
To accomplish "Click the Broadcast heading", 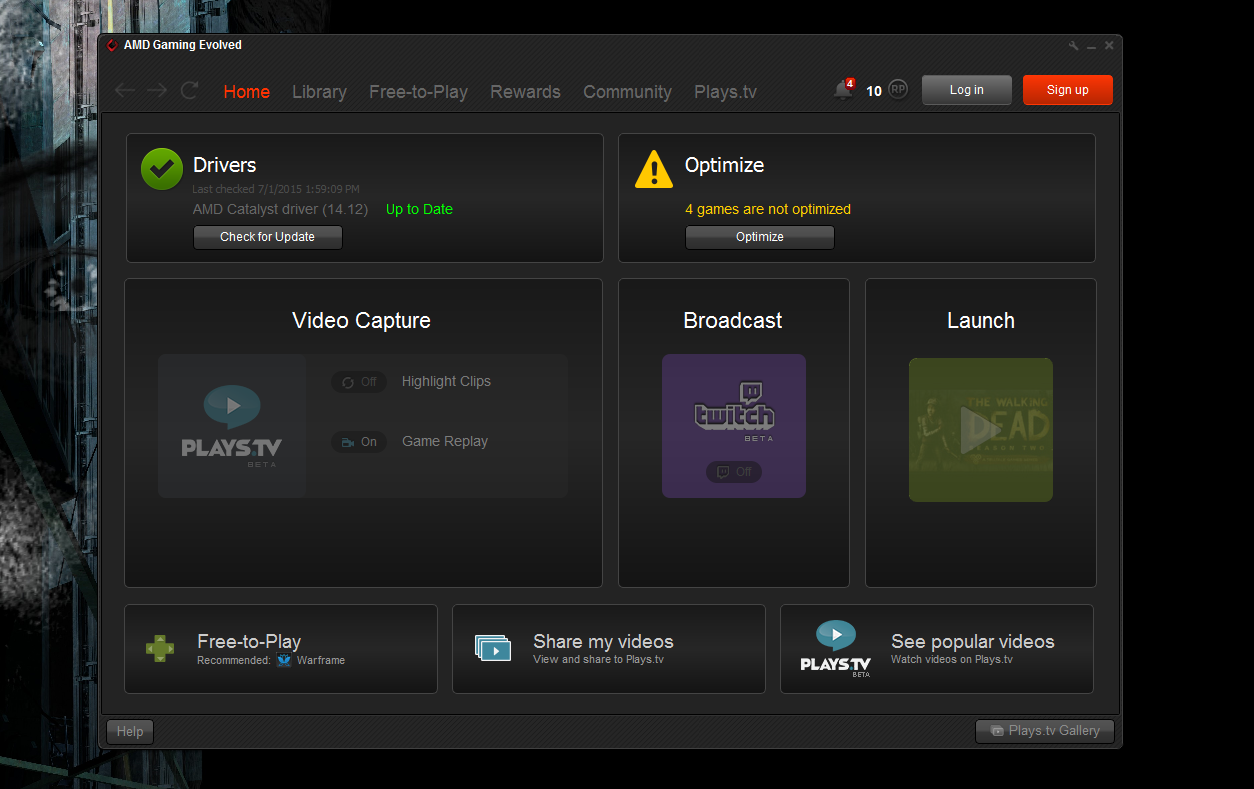I will pos(733,320).
